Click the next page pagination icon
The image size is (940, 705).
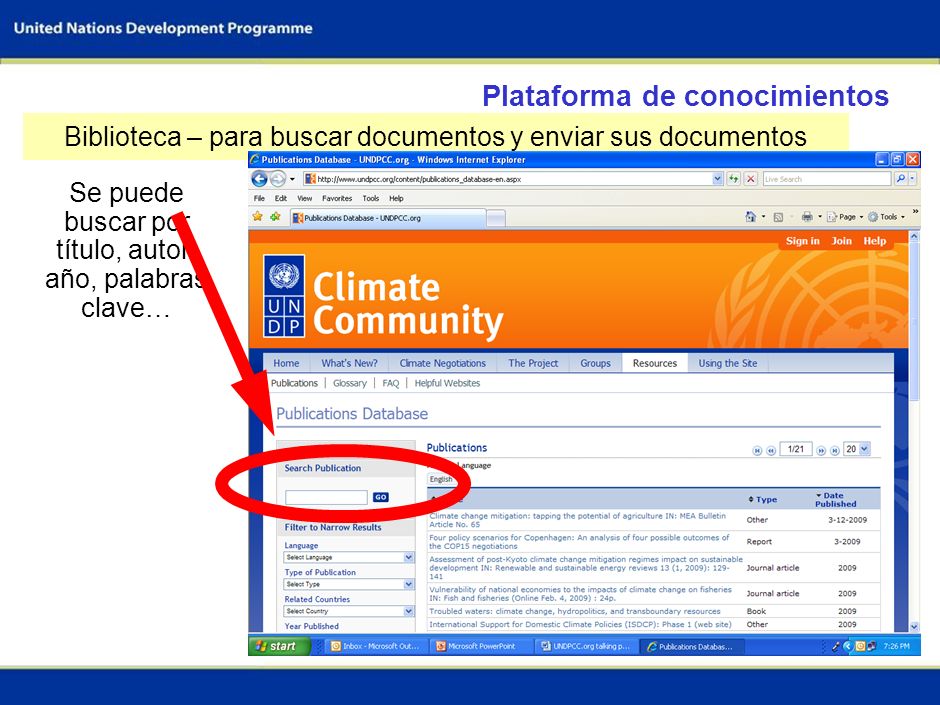coord(821,451)
